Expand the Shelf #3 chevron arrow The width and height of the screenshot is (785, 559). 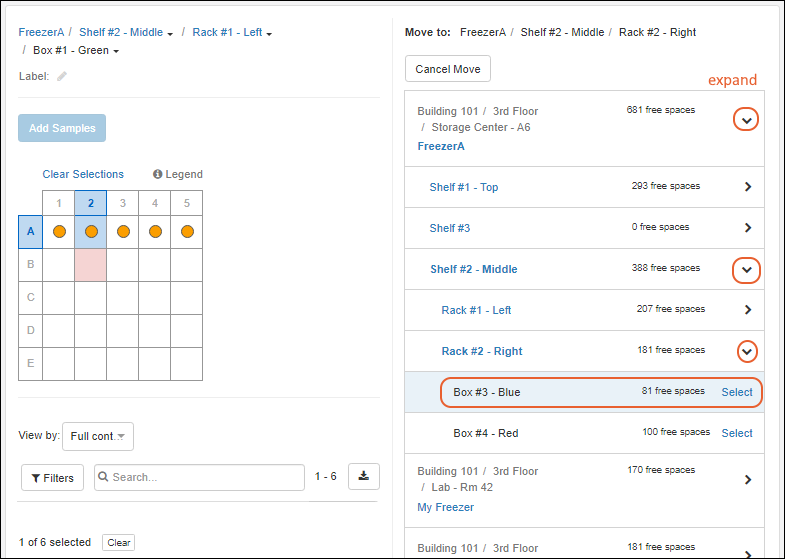coord(747,228)
